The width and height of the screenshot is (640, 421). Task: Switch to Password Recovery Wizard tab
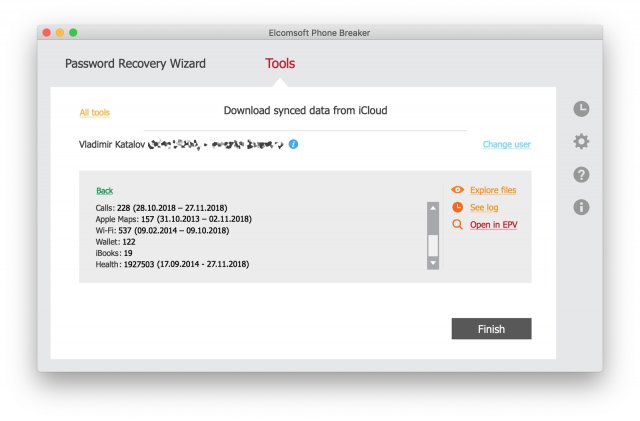click(135, 64)
